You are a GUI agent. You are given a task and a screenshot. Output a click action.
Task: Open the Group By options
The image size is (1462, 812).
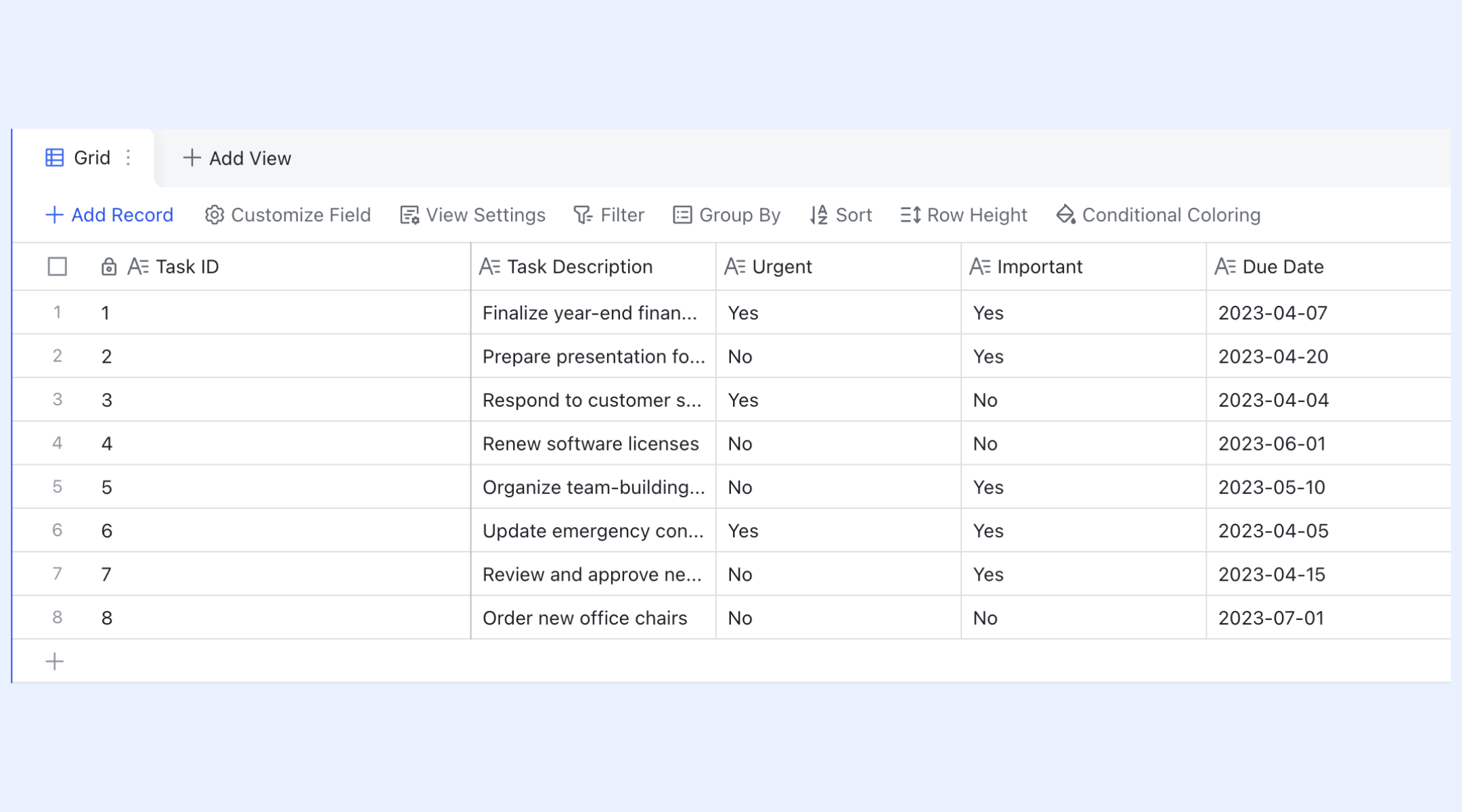tap(726, 215)
